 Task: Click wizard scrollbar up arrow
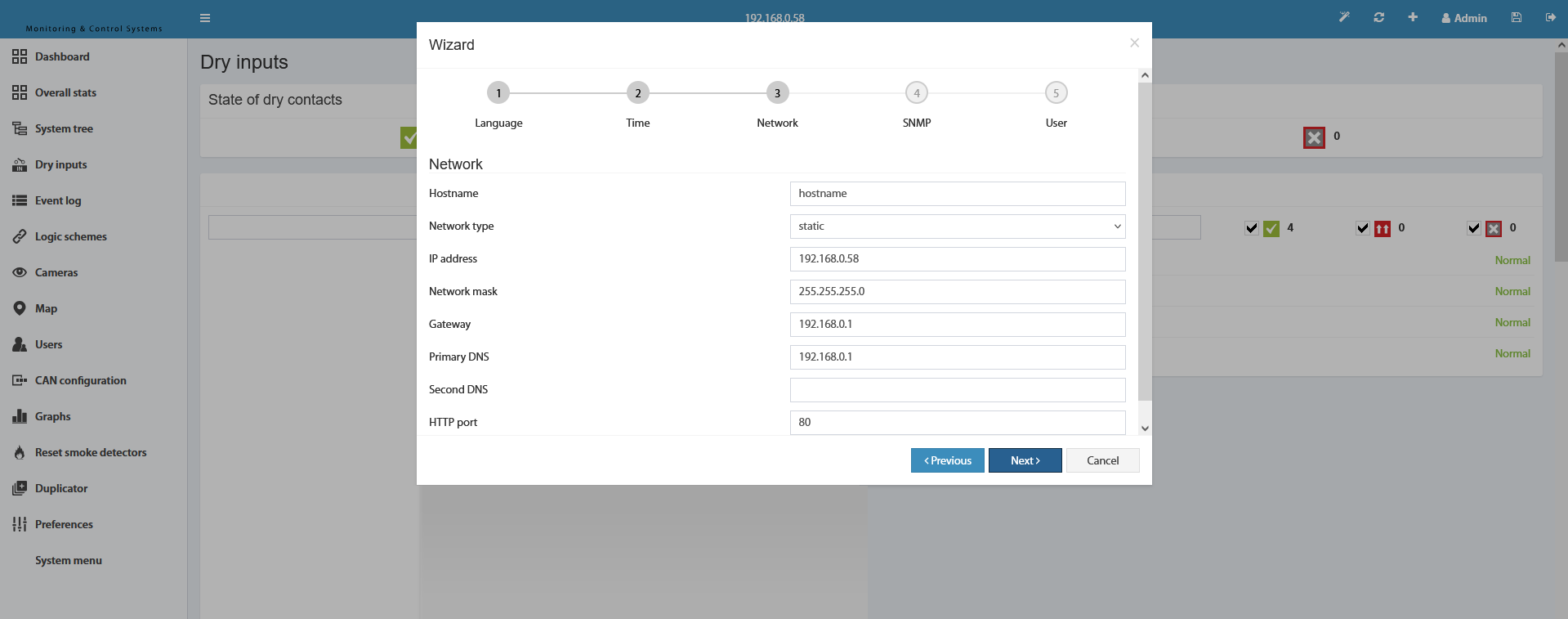(x=1145, y=75)
